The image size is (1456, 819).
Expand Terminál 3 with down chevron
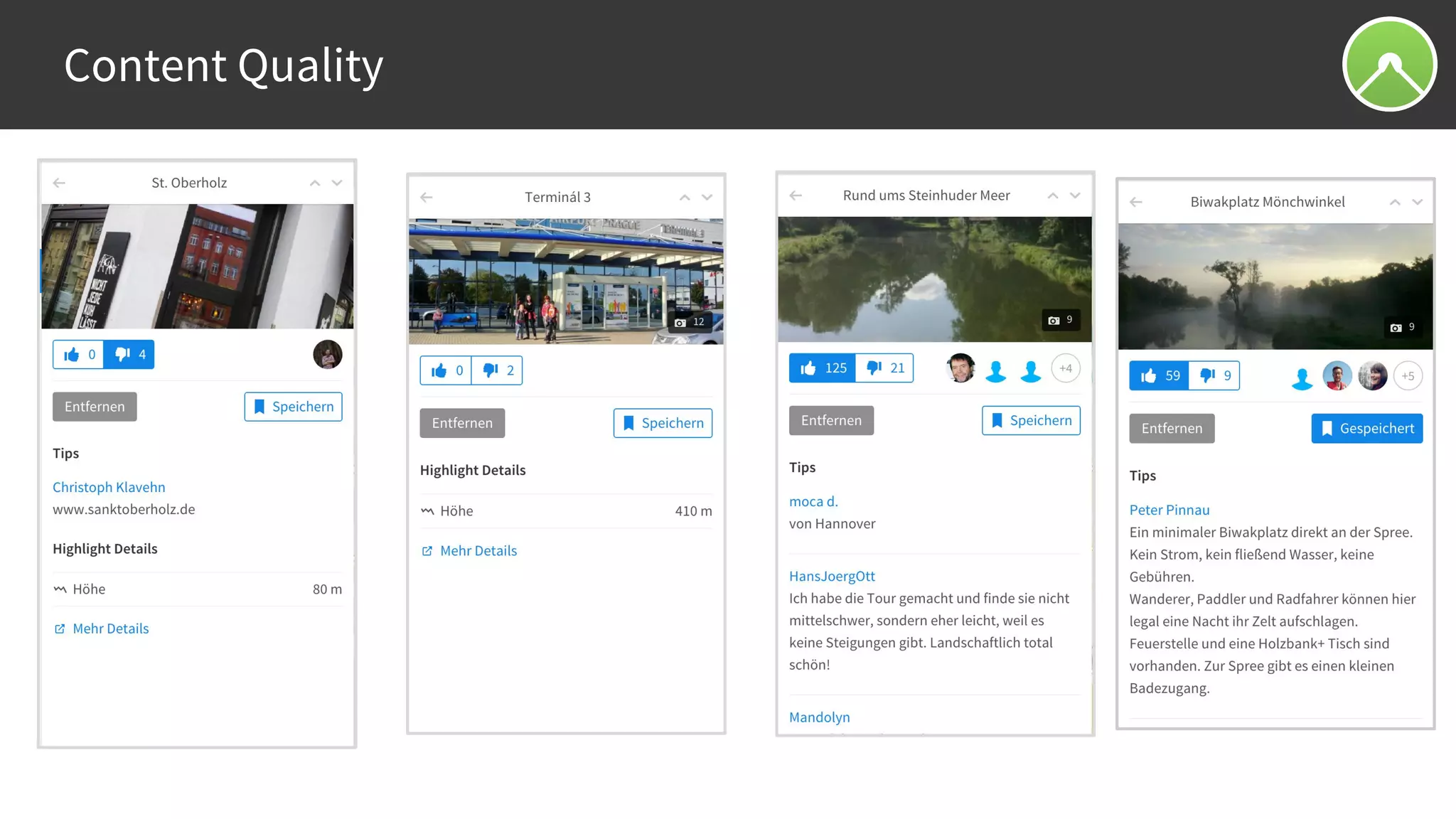707,197
